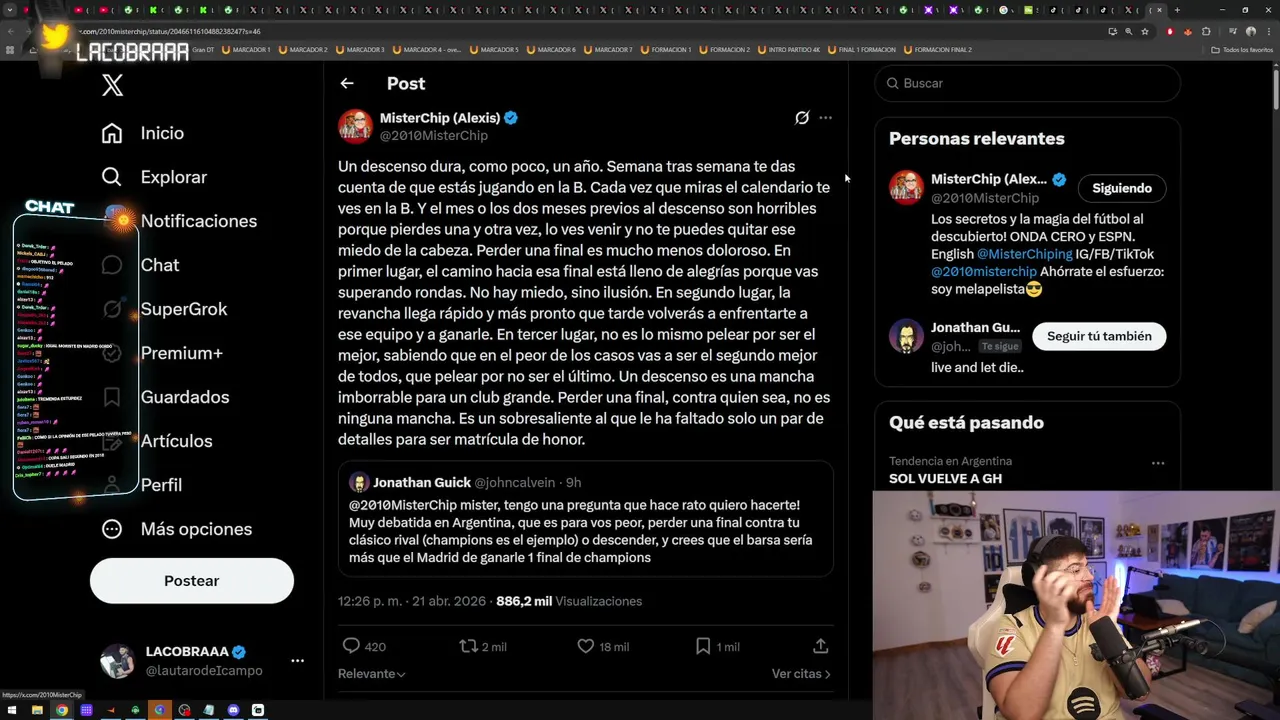Open Guardados bookmarks
This screenshot has height=720, width=1280.
pos(165,397)
